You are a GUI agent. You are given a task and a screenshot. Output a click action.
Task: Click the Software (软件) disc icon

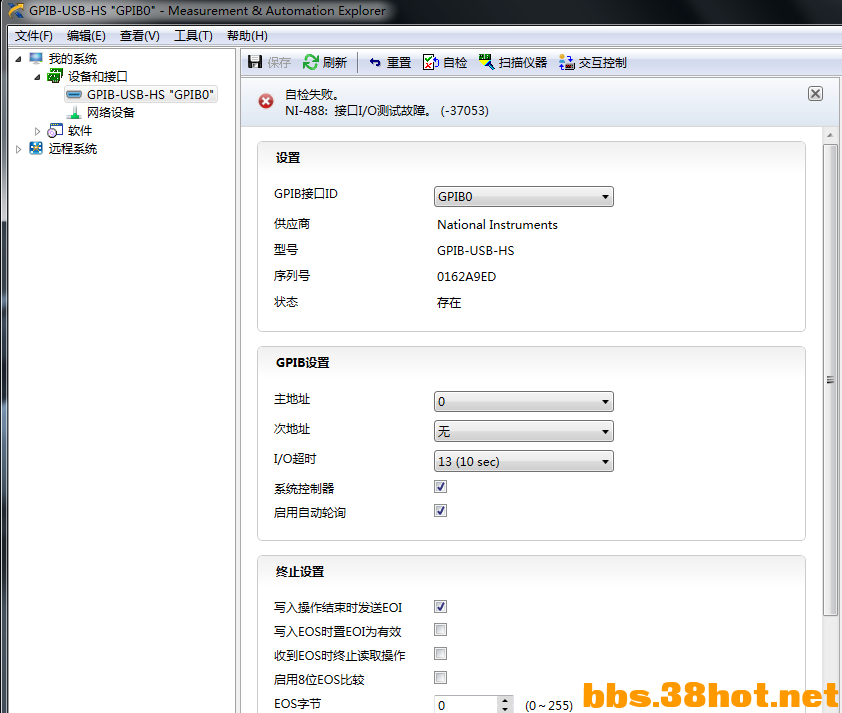[x=55, y=130]
